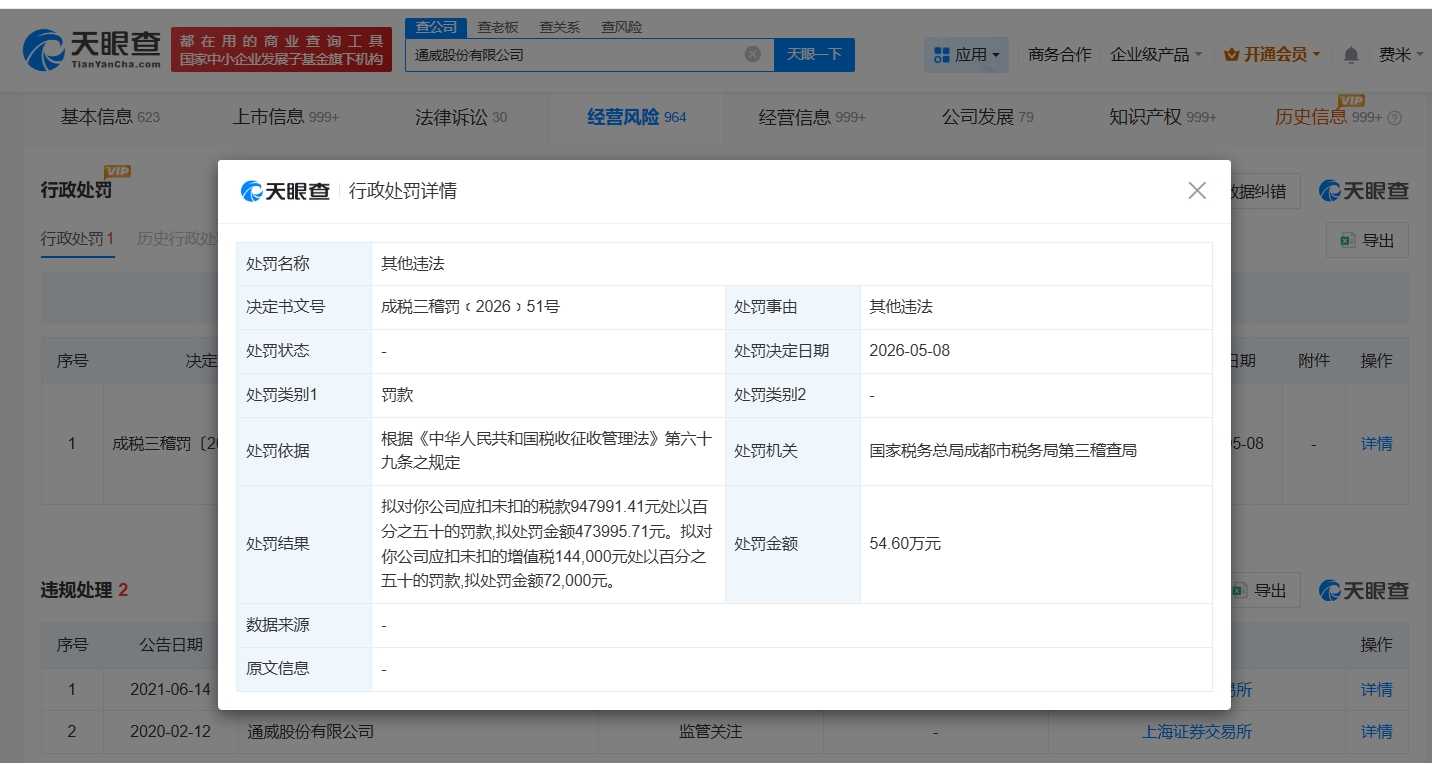Select the 查公司 search tab
The width and height of the screenshot is (1432, 763).
click(x=436, y=27)
